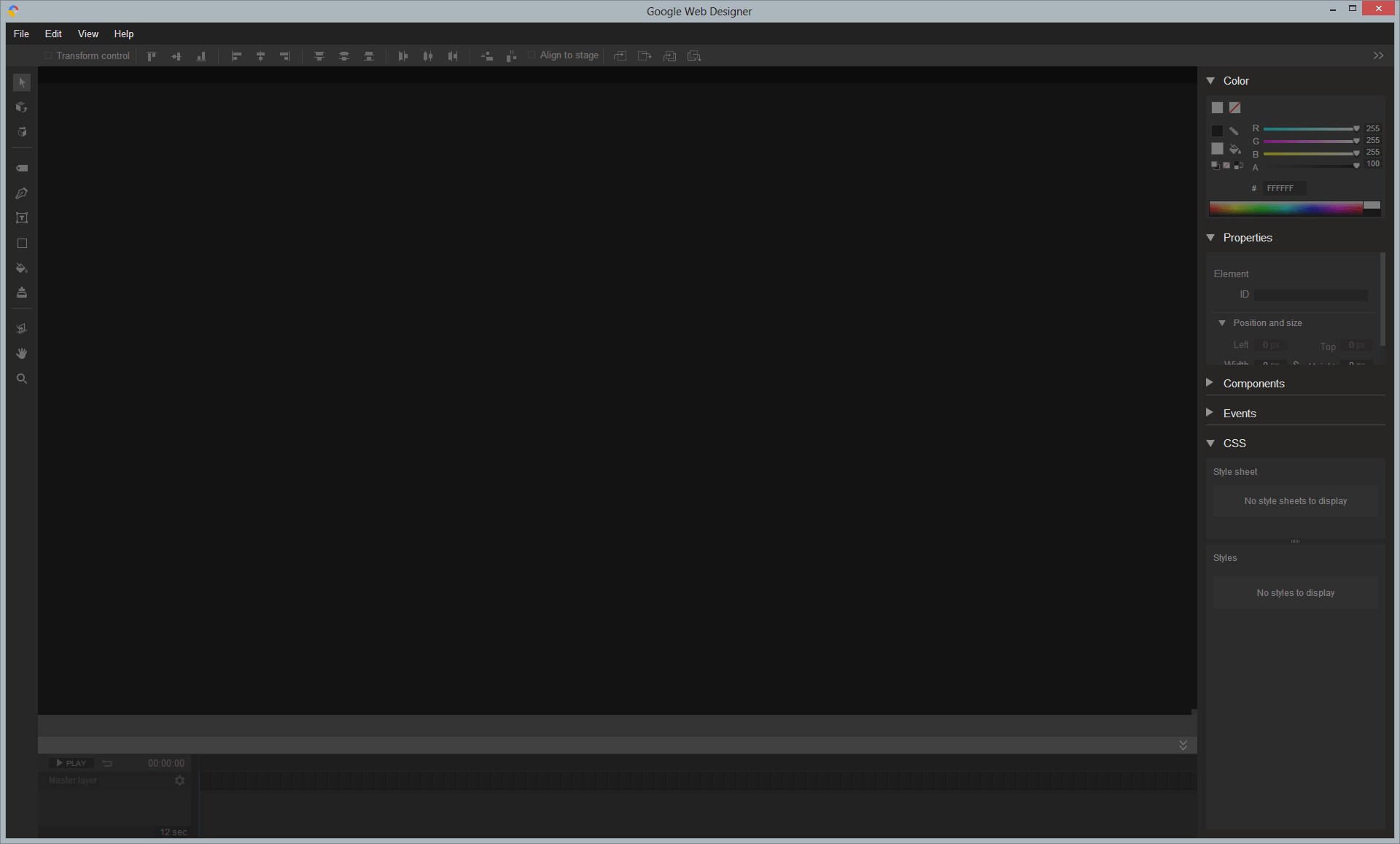Click the hex color FFFFFF field
The image size is (1400, 844).
(x=1285, y=188)
